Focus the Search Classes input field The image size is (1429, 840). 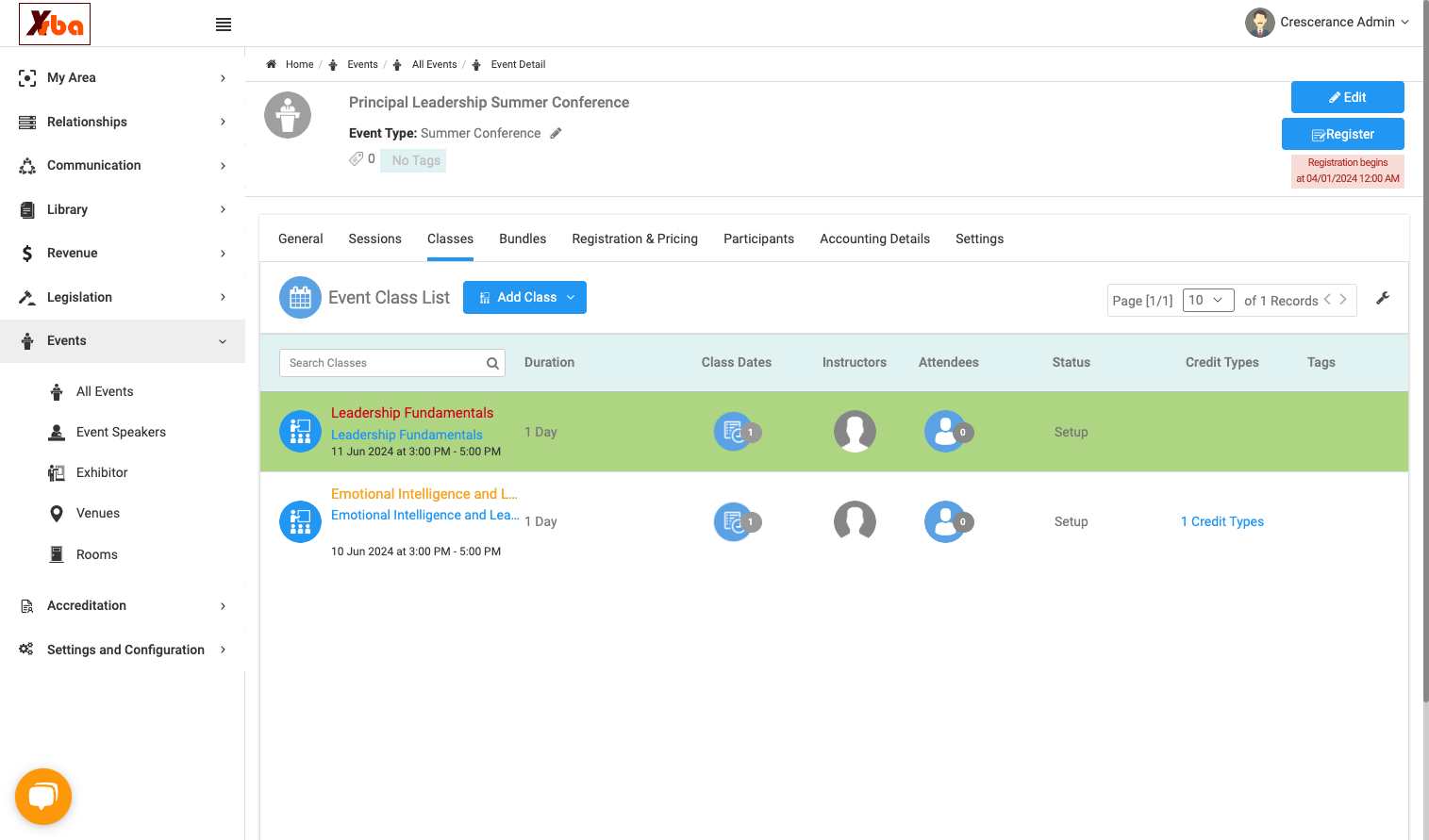point(391,363)
